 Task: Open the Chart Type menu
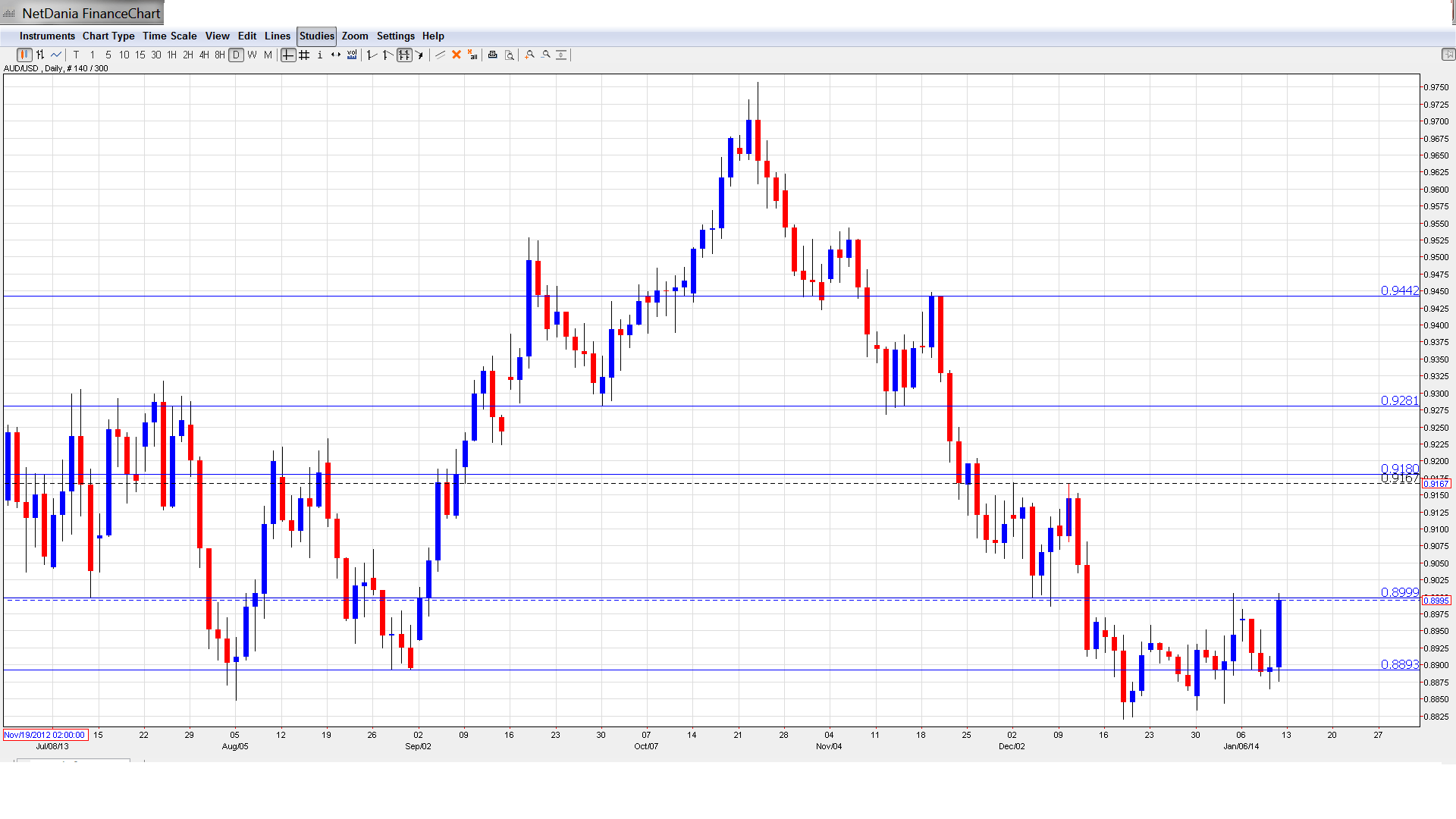[x=108, y=36]
